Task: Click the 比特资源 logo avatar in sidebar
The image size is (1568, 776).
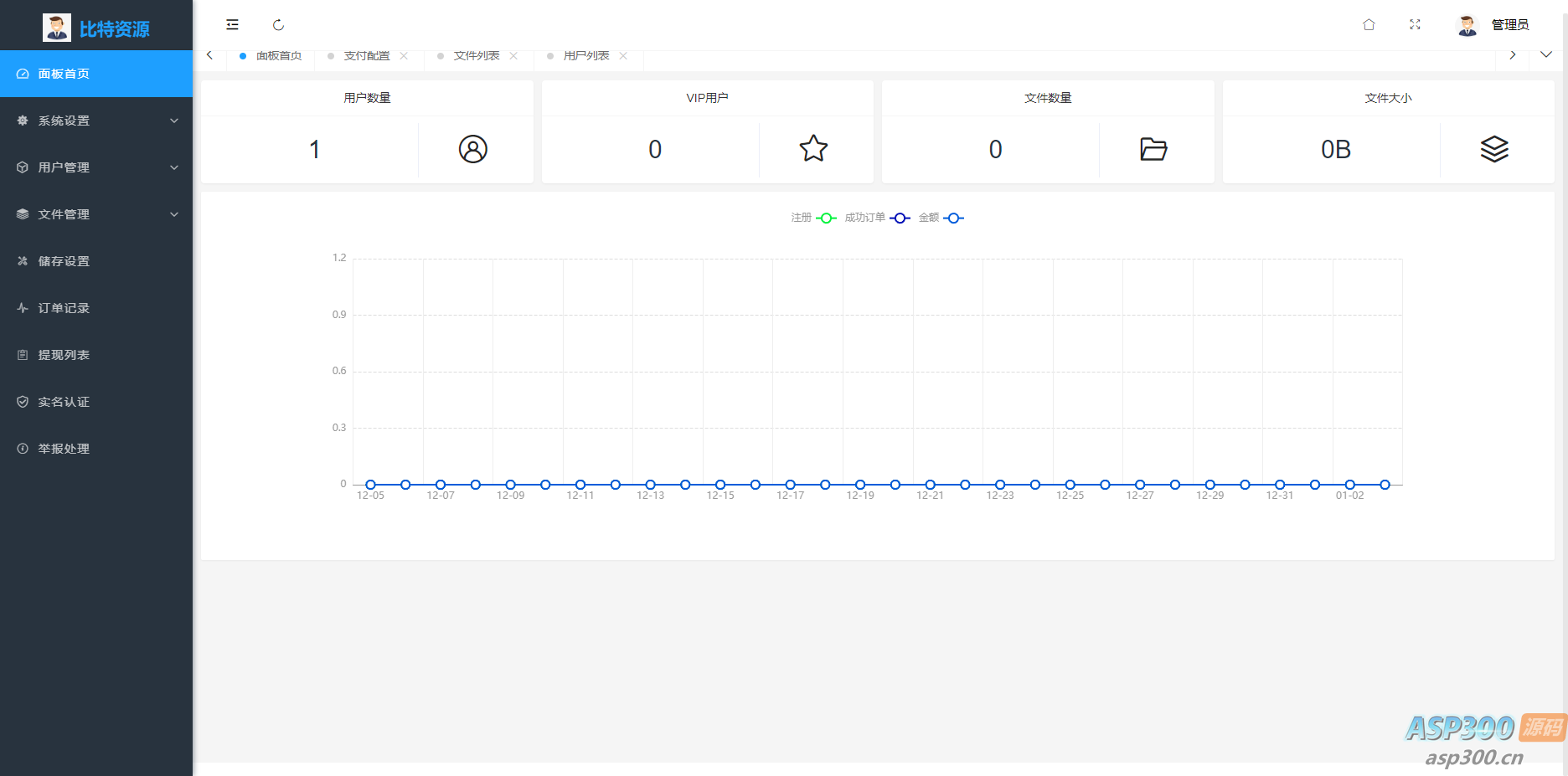Action: 57,28
